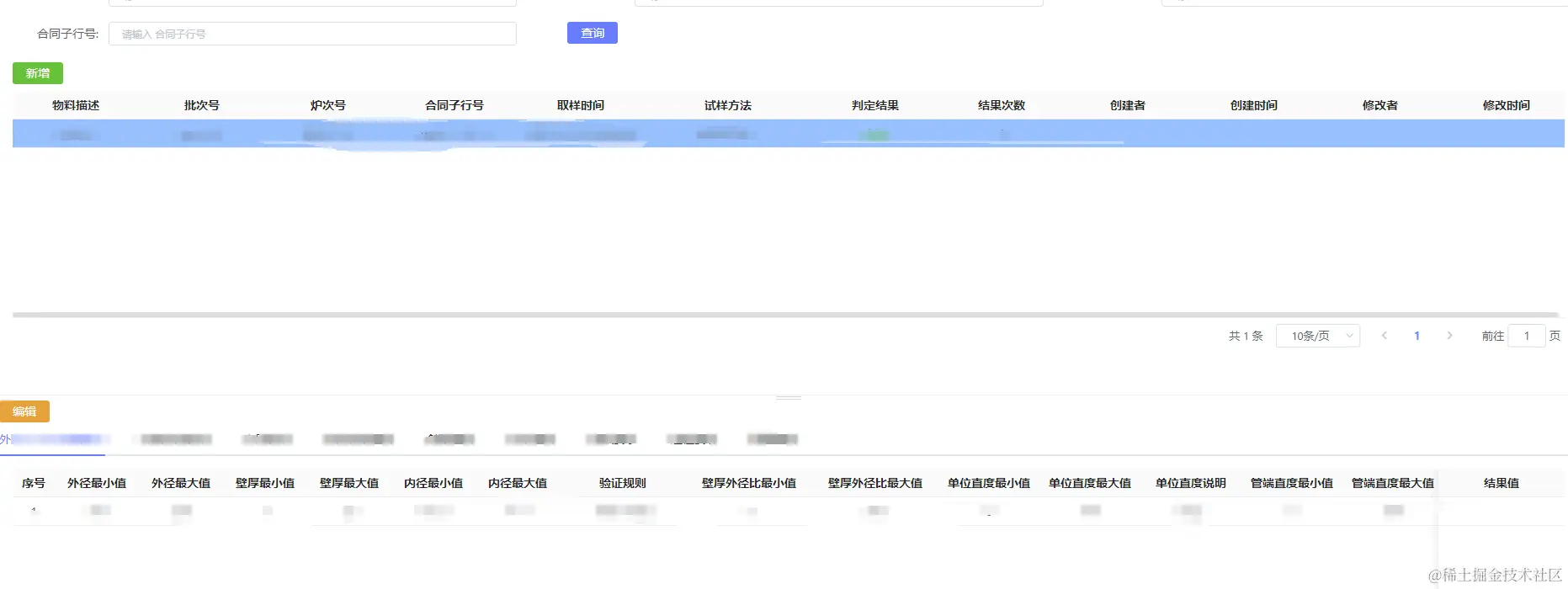This screenshot has height=589, width=1568.
Task: Click the 壁厚外径比最大值 column header
Action: tap(875, 483)
